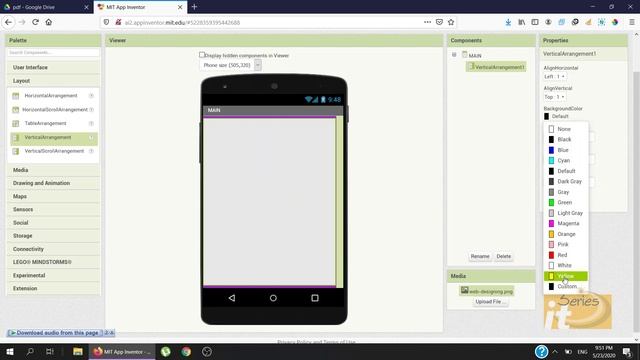This screenshot has height=360, width=640.
Task: Click Upload File button in Media
Action: (x=490, y=302)
